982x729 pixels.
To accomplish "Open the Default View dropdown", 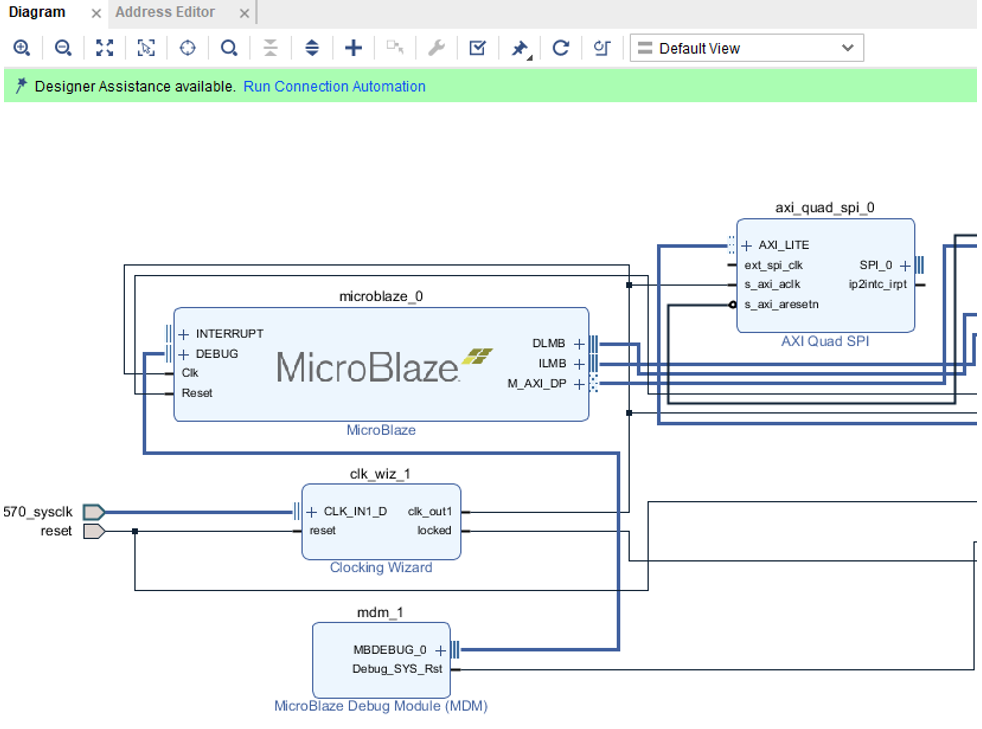I will [746, 48].
